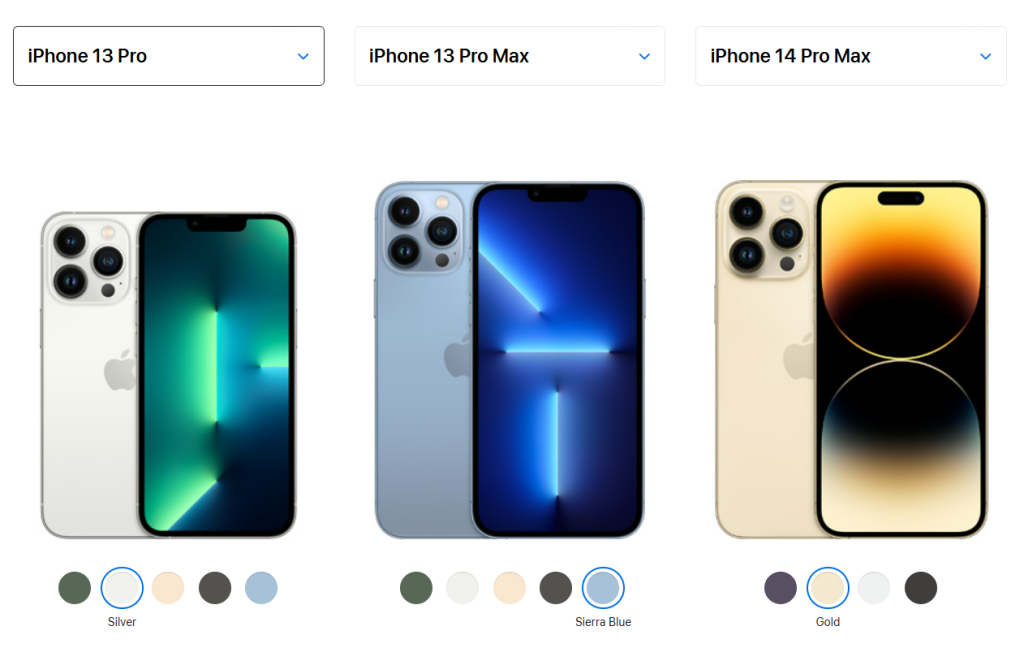Pick Graphite swatch under iPhone 13 Pro
1024x652 pixels.
point(215,588)
